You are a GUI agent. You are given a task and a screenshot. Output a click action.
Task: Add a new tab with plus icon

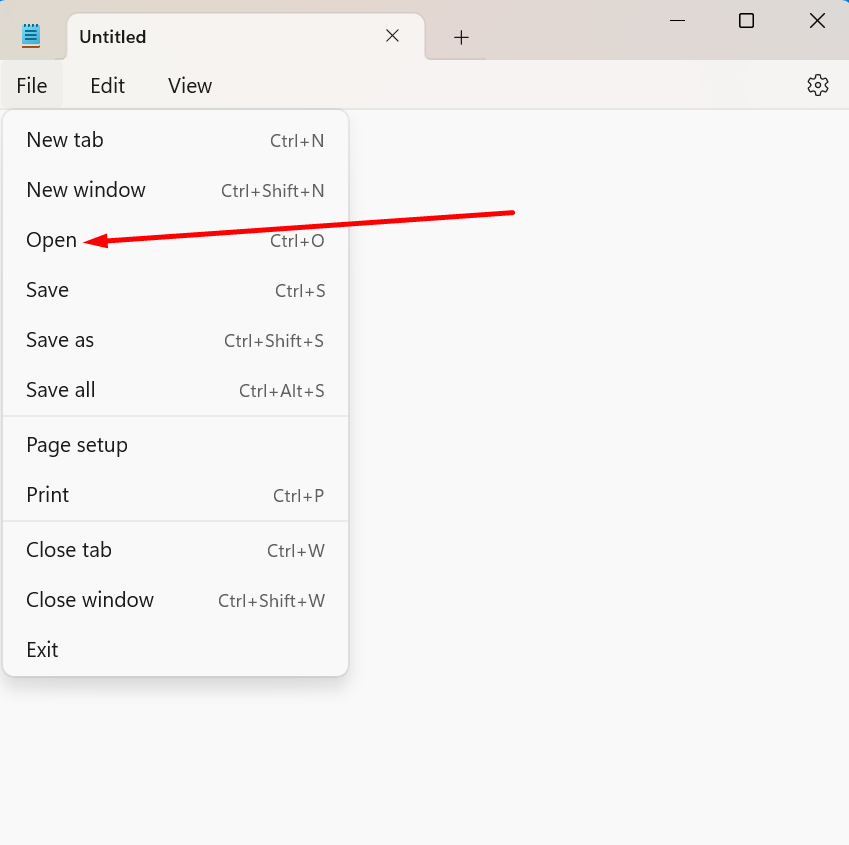click(x=461, y=37)
